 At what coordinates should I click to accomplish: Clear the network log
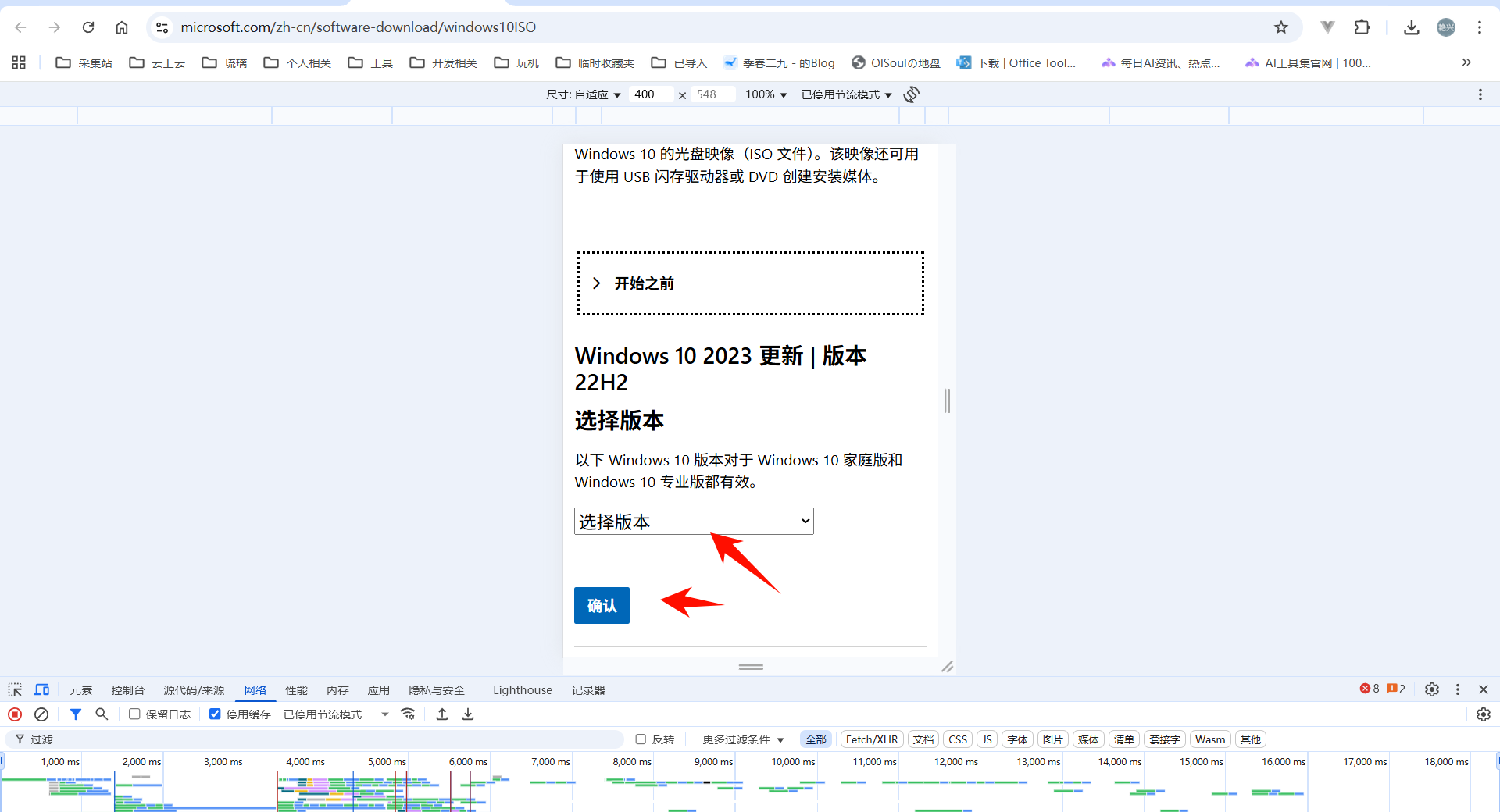(41, 714)
